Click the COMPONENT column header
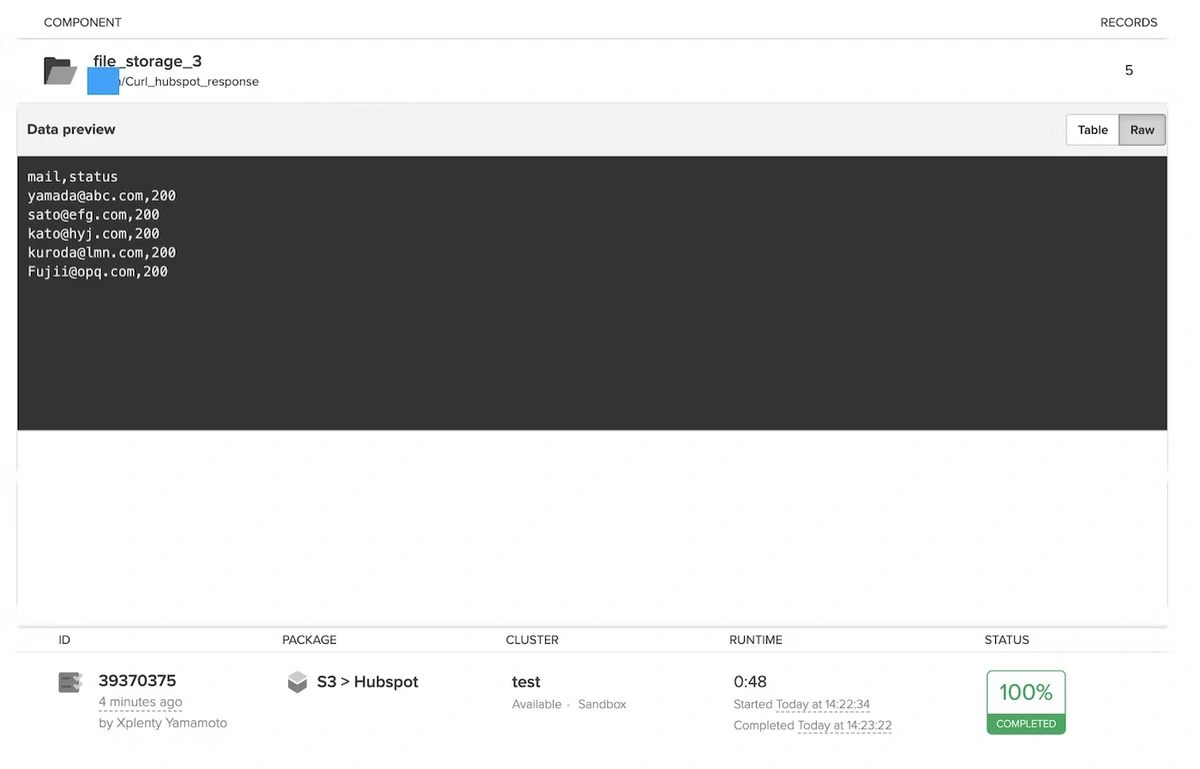This screenshot has height=769, width=1200. point(83,22)
